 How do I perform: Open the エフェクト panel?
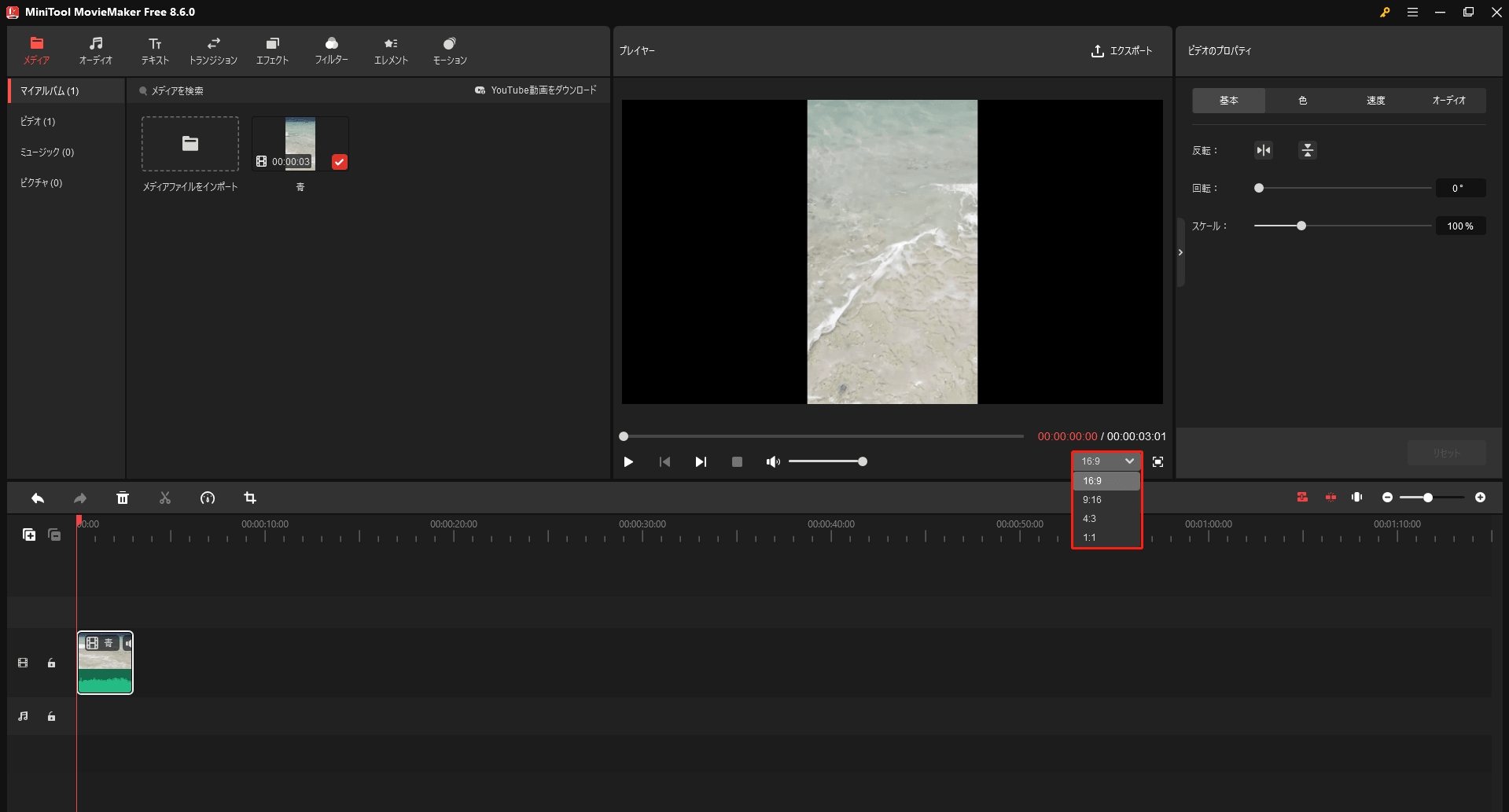point(272,50)
